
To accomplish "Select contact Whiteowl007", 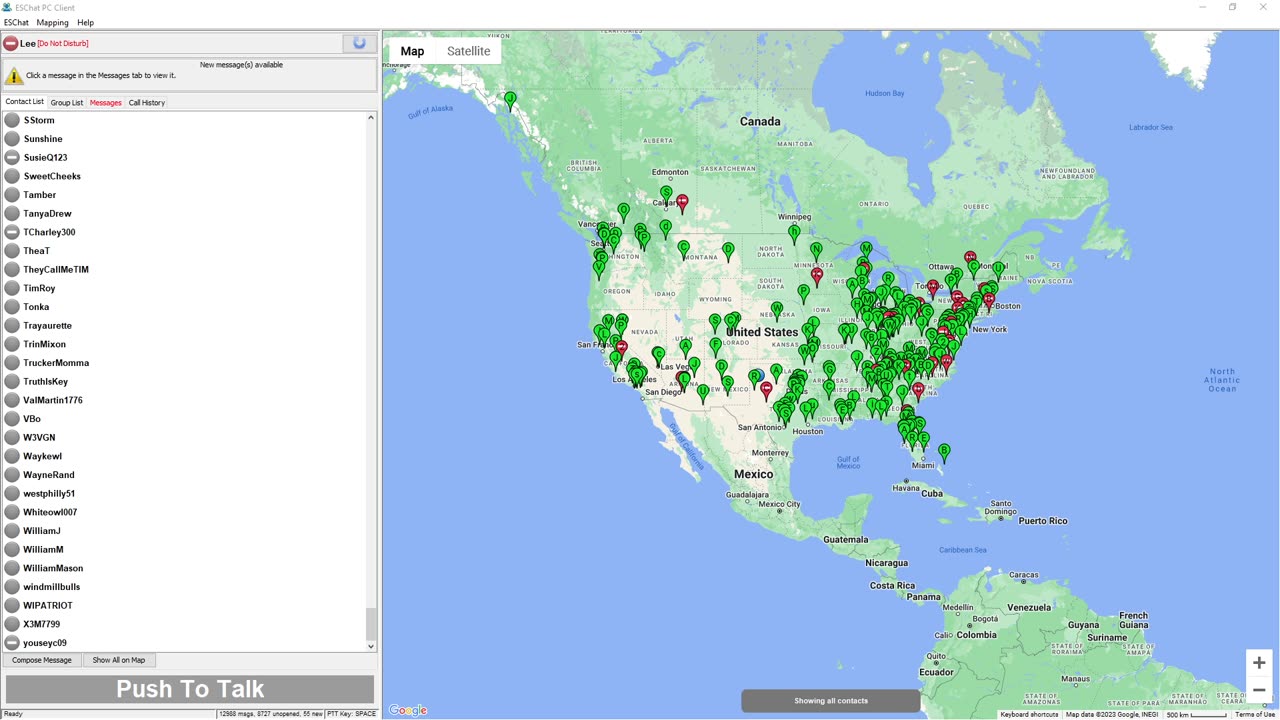I will [x=50, y=512].
